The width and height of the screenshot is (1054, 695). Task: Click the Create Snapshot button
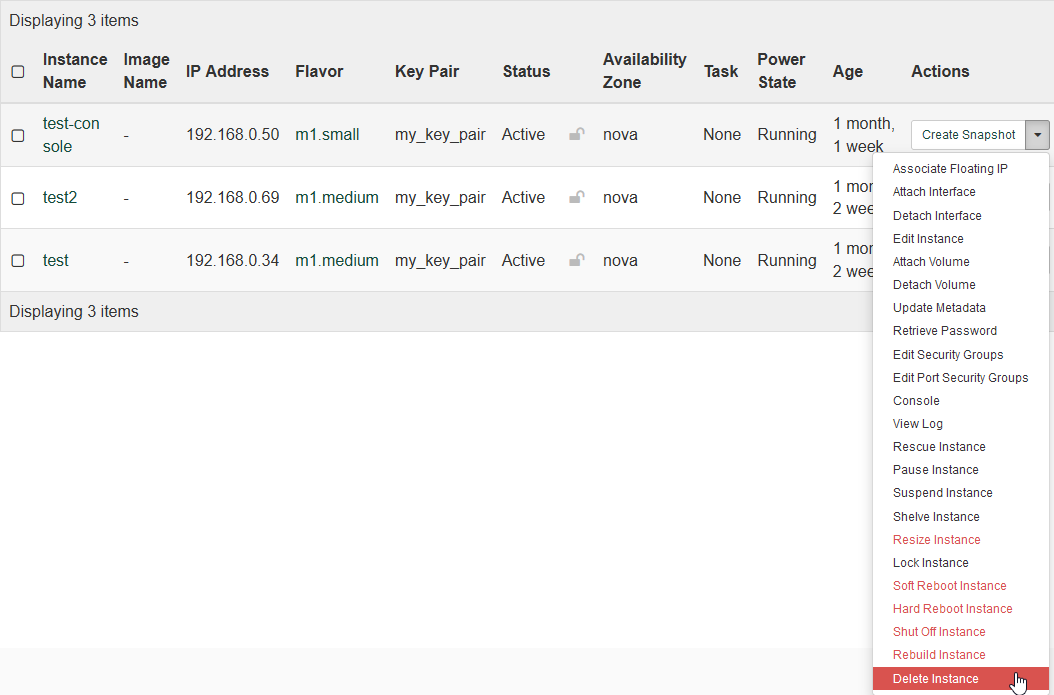pos(968,135)
